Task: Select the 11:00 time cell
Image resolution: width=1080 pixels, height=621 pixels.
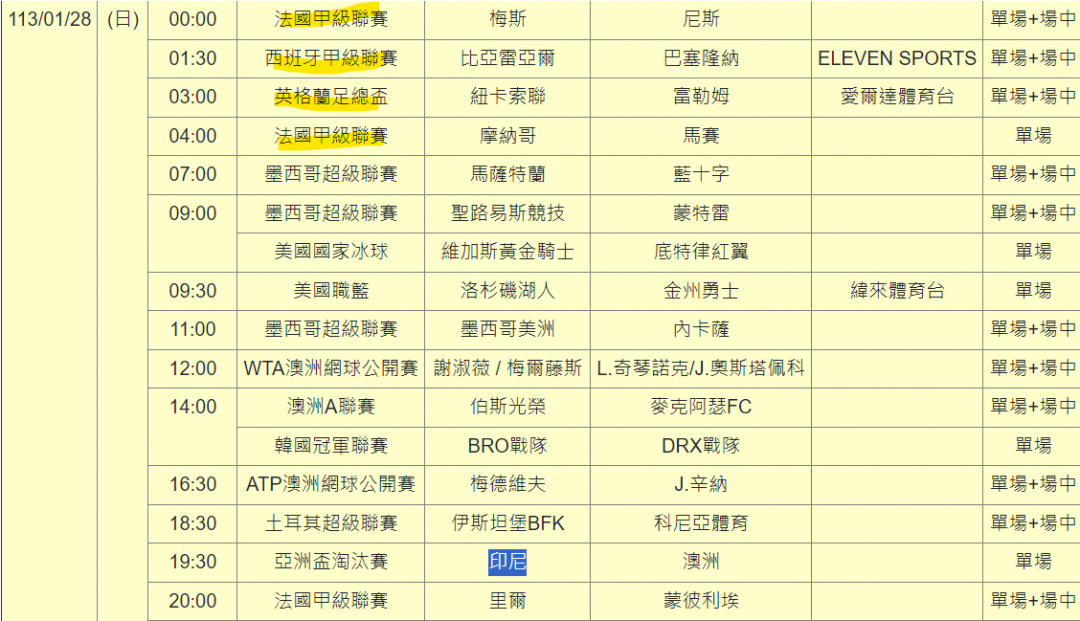Action: (x=193, y=330)
